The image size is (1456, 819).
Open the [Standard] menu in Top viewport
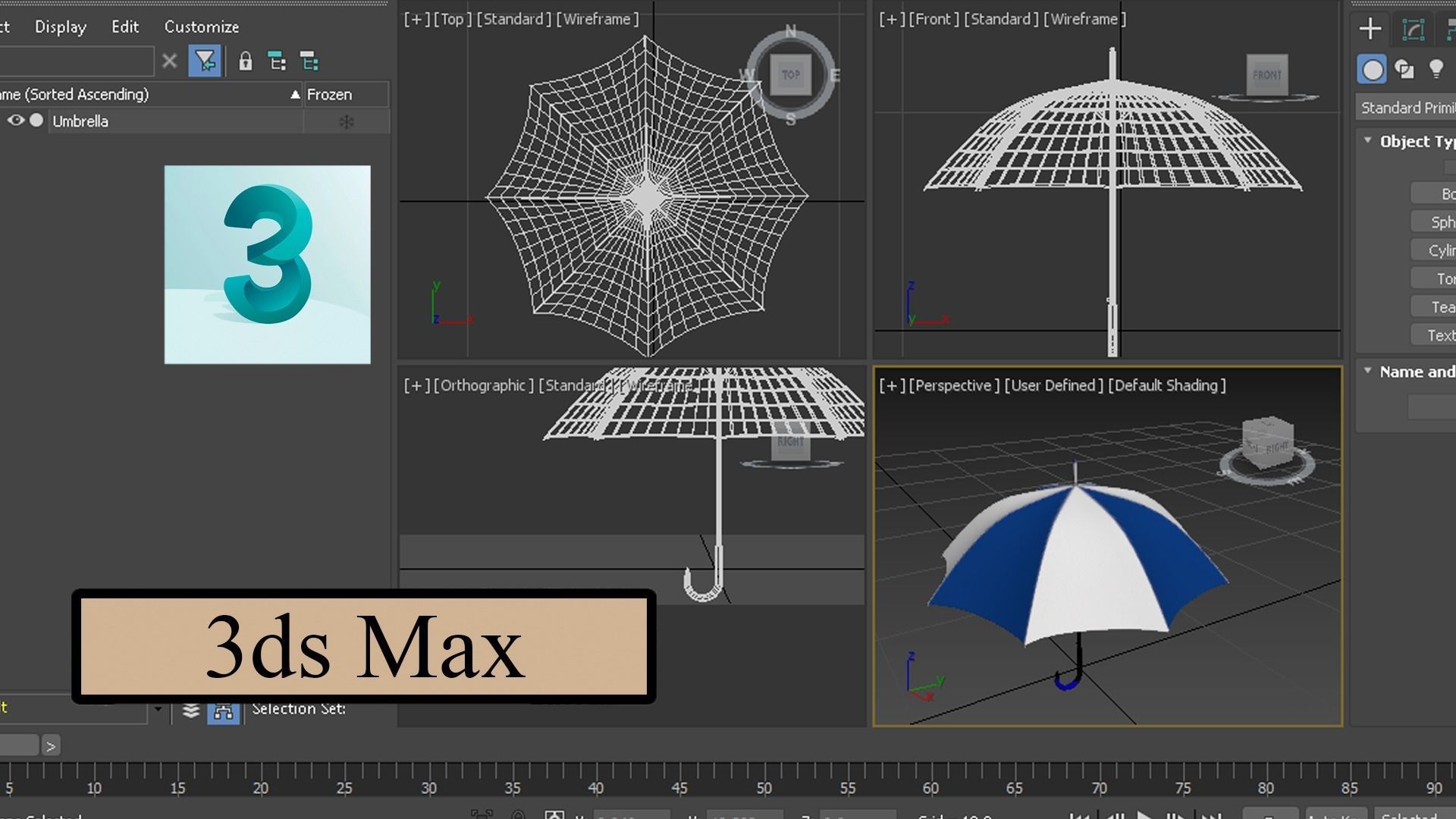click(513, 19)
